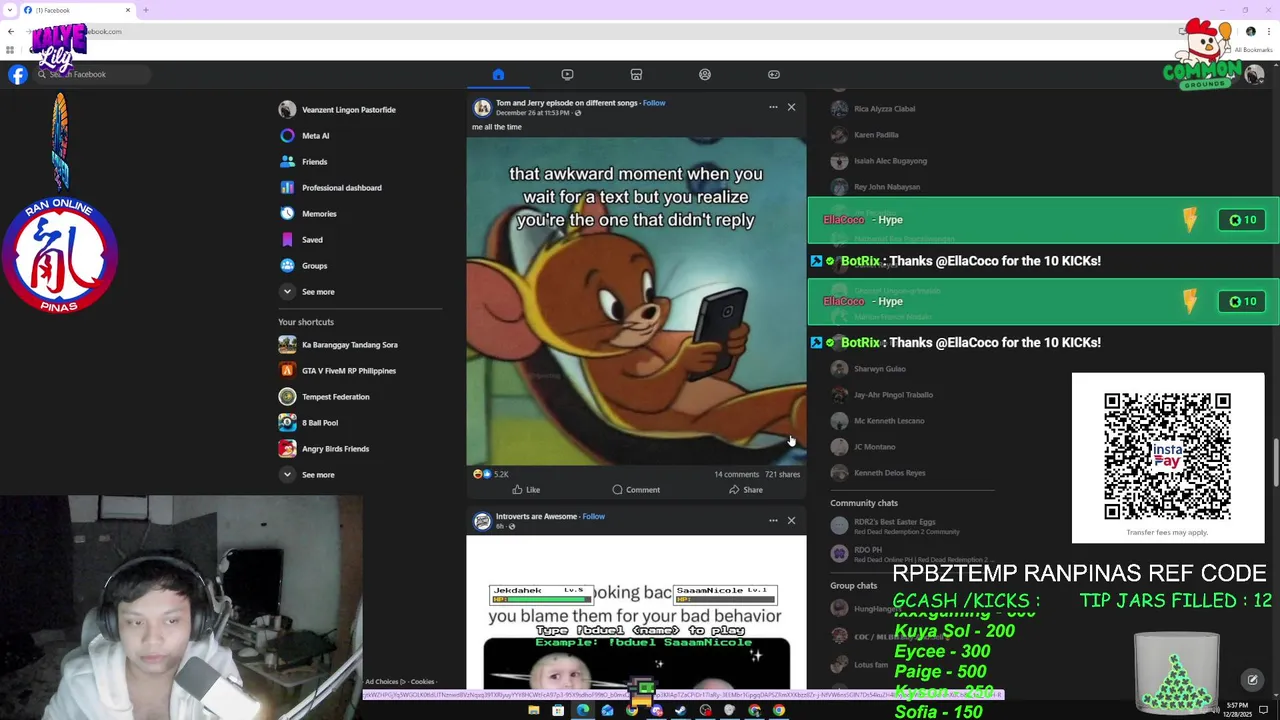Click the Search Facebook field
This screenshot has width=1280, height=720.
point(92,74)
